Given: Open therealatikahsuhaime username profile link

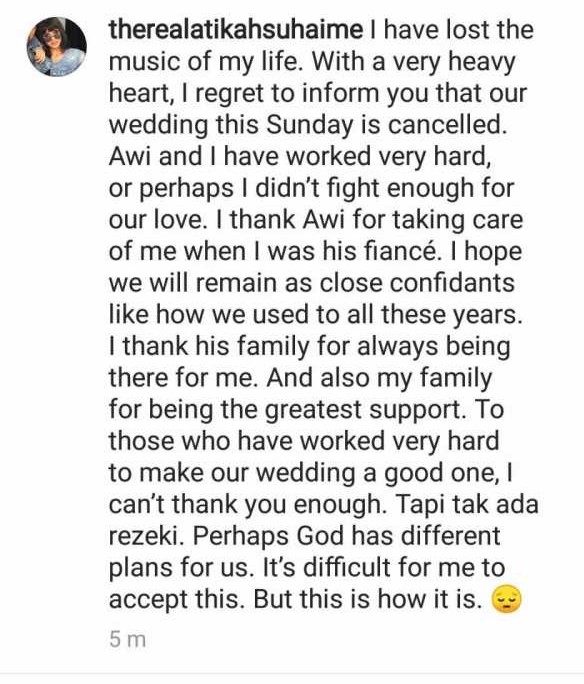Looking at the screenshot, I should pos(236,30).
